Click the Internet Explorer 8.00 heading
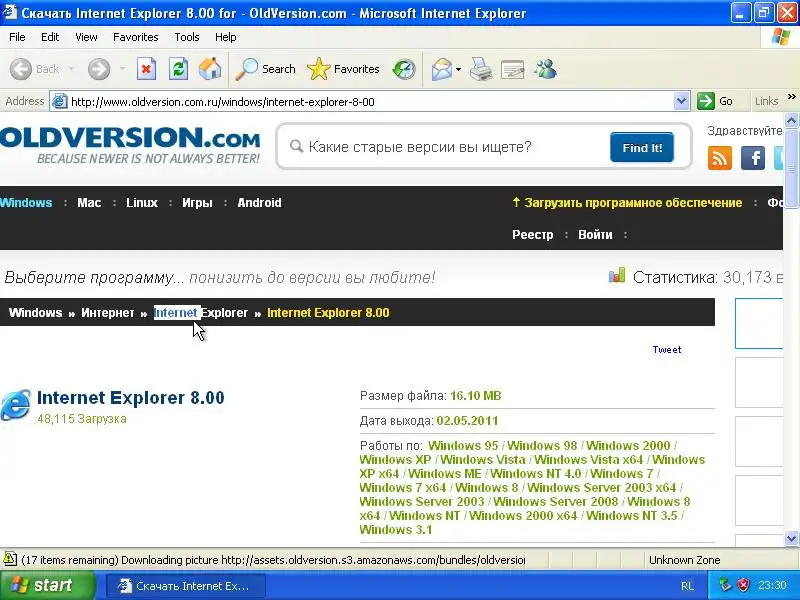 (x=131, y=397)
